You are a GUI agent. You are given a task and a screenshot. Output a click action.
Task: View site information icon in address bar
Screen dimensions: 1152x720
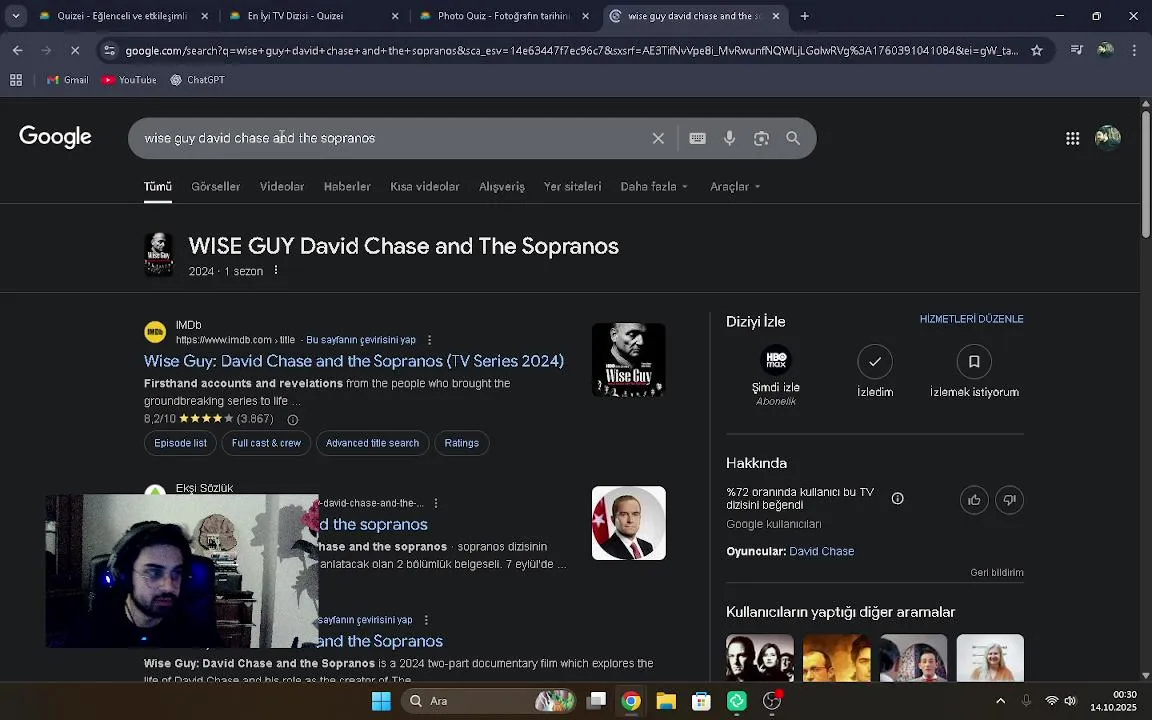click(109, 51)
